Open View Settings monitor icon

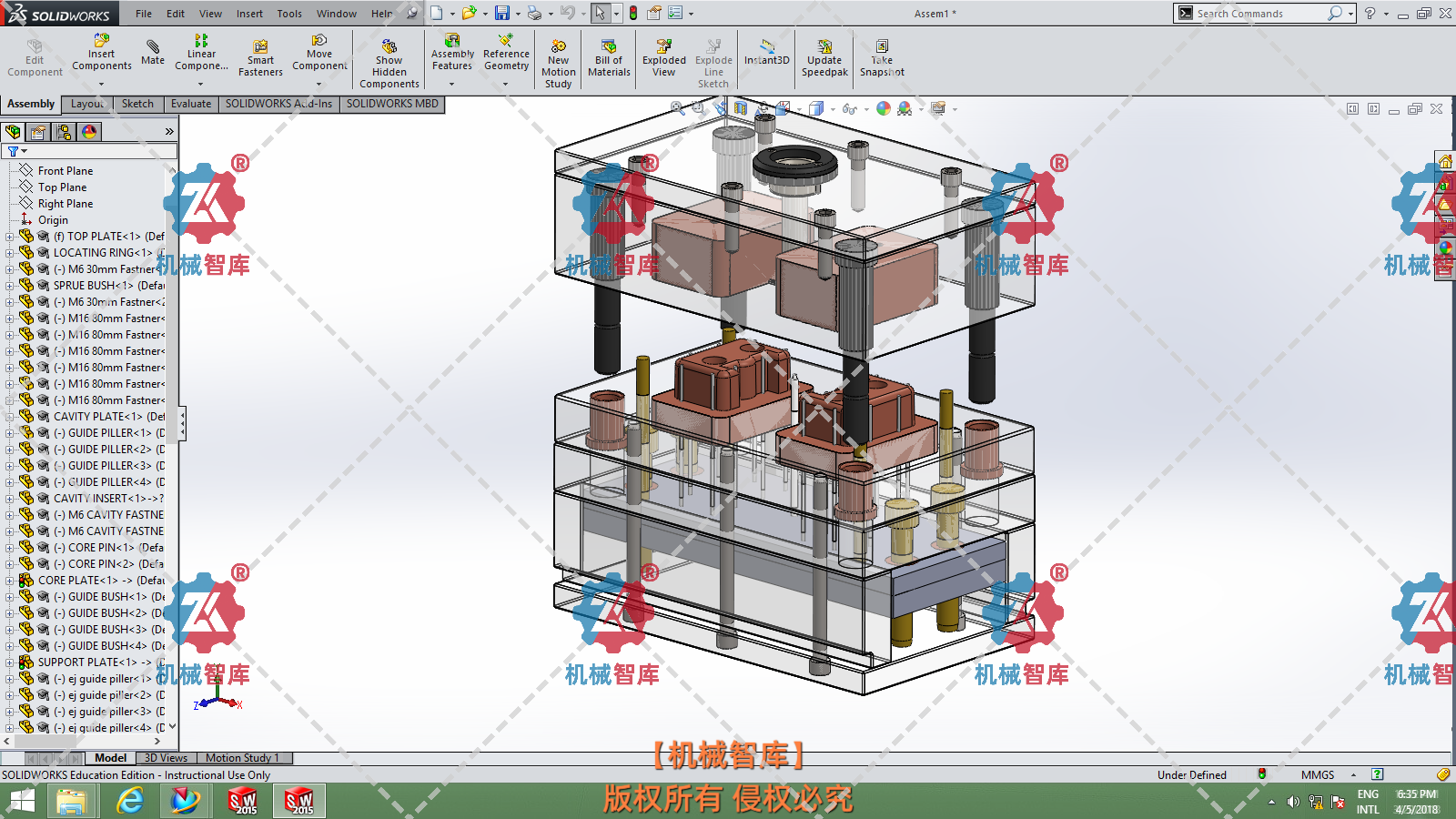click(x=938, y=108)
